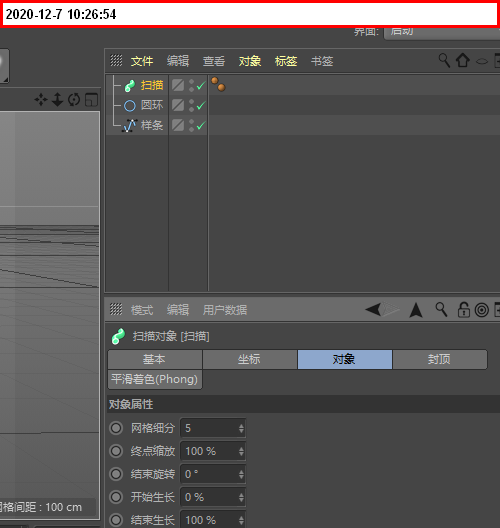Open the 对象 menu in object manager

[x=250, y=61]
